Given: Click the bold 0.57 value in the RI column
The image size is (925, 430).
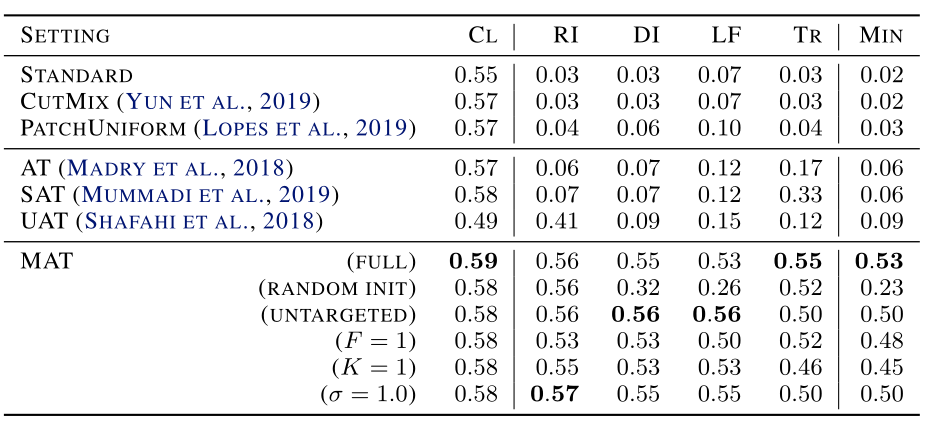Looking at the screenshot, I should 556,393.
